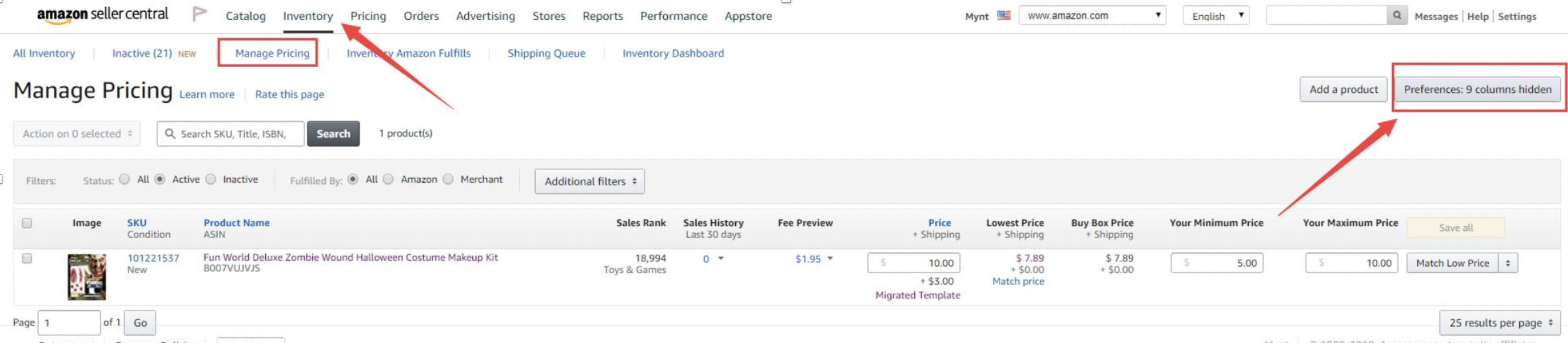
Task: Click the dark Search button
Action: [333, 133]
